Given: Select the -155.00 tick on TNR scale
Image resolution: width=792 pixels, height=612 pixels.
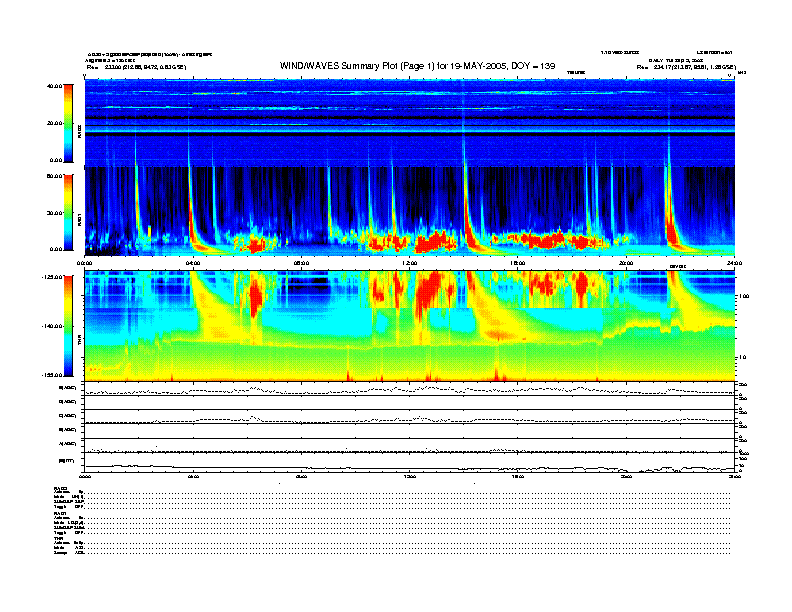Looking at the screenshot, I should (x=52, y=375).
